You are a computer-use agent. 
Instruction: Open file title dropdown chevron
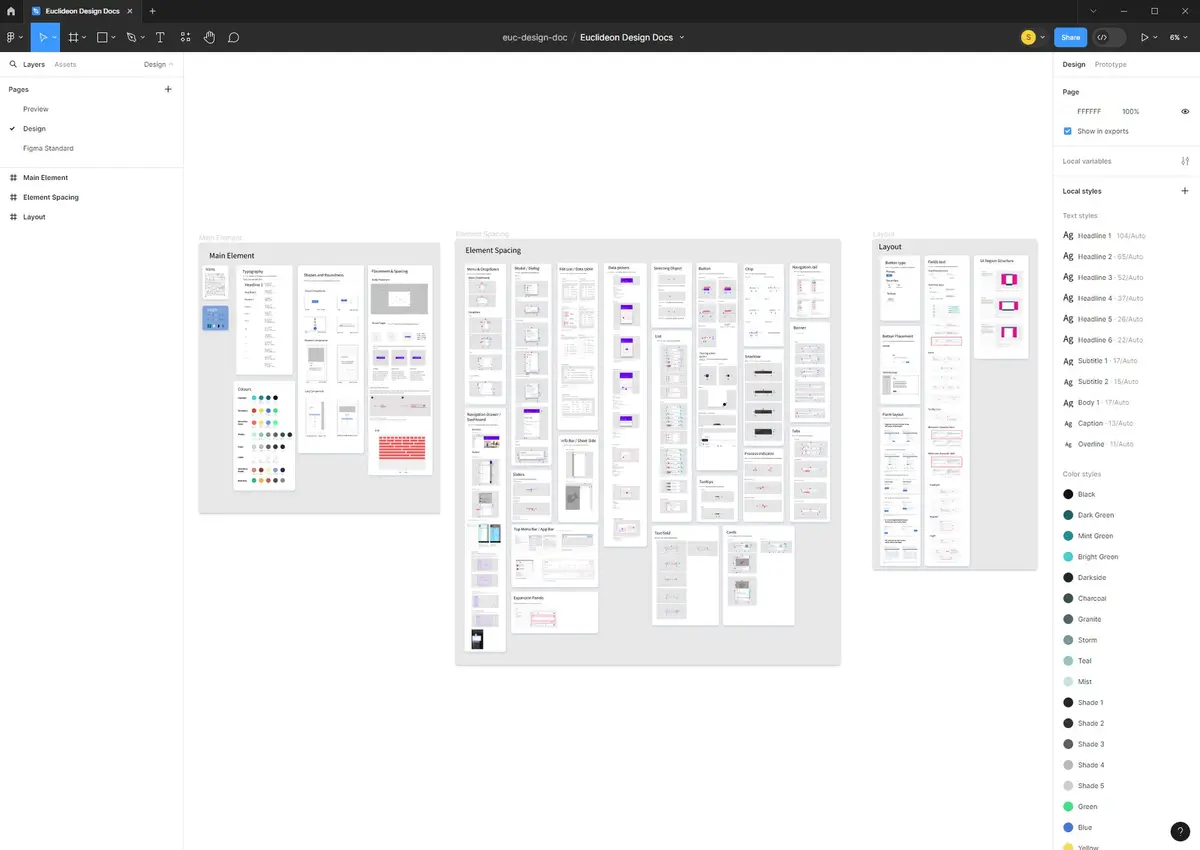pyautogui.click(x=682, y=37)
